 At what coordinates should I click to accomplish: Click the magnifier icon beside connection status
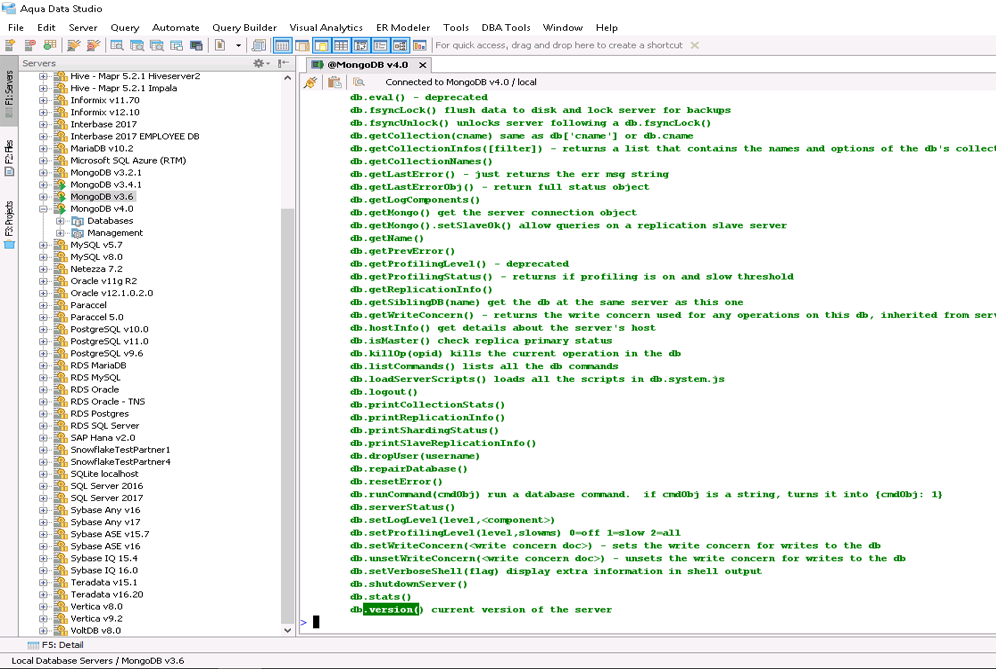coord(359,82)
